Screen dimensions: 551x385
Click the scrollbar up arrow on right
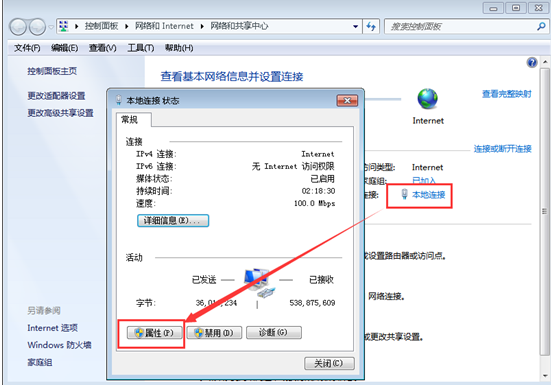pos(545,62)
